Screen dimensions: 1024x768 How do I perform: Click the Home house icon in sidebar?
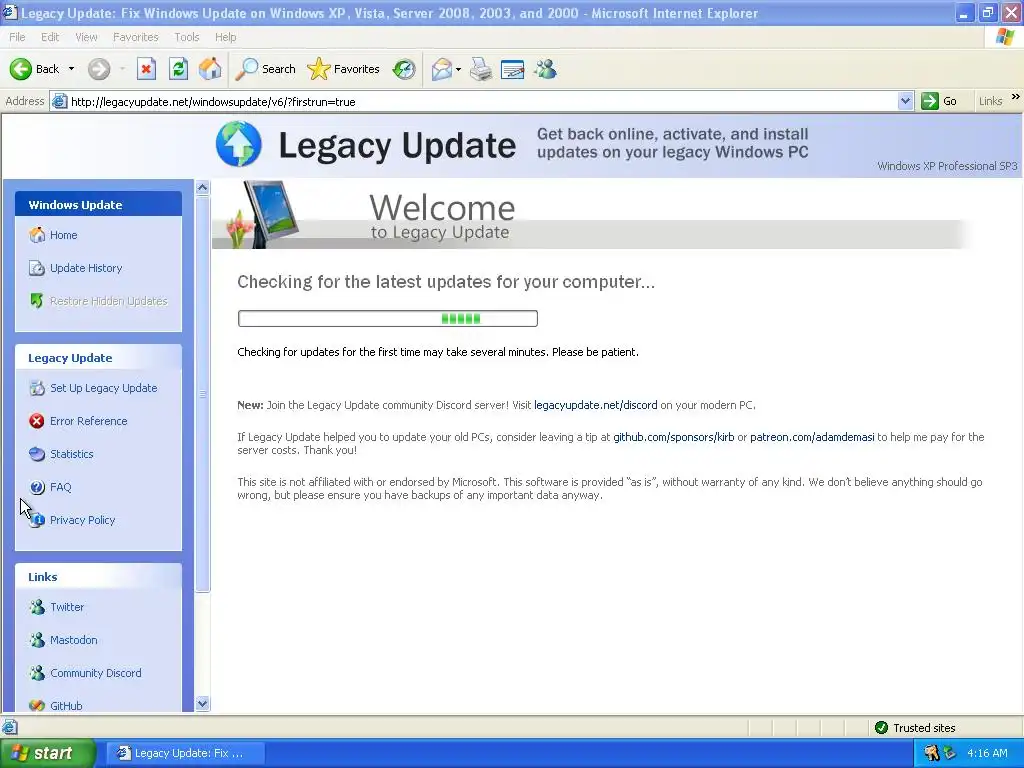point(37,235)
